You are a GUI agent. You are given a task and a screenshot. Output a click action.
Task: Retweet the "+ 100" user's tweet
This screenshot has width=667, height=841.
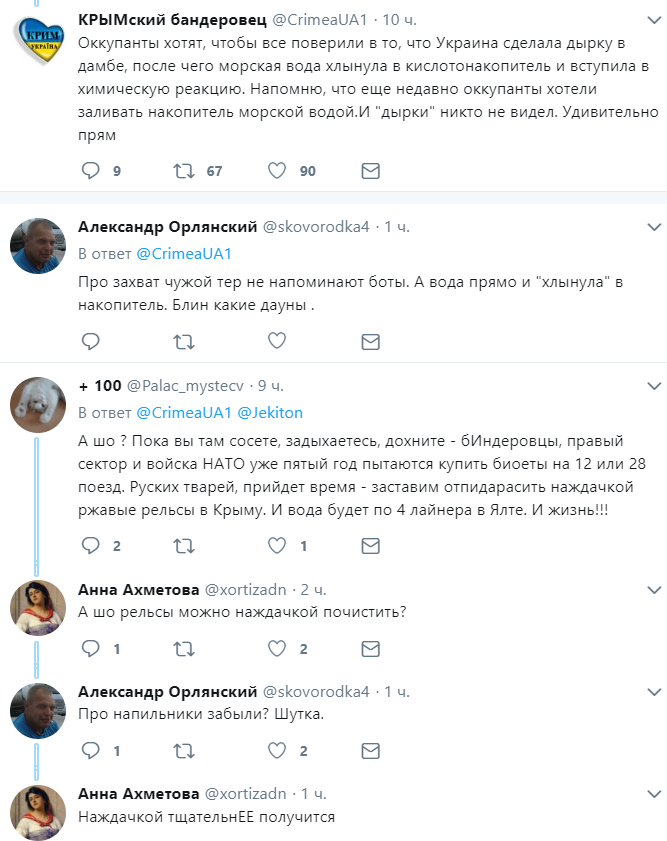pos(184,546)
